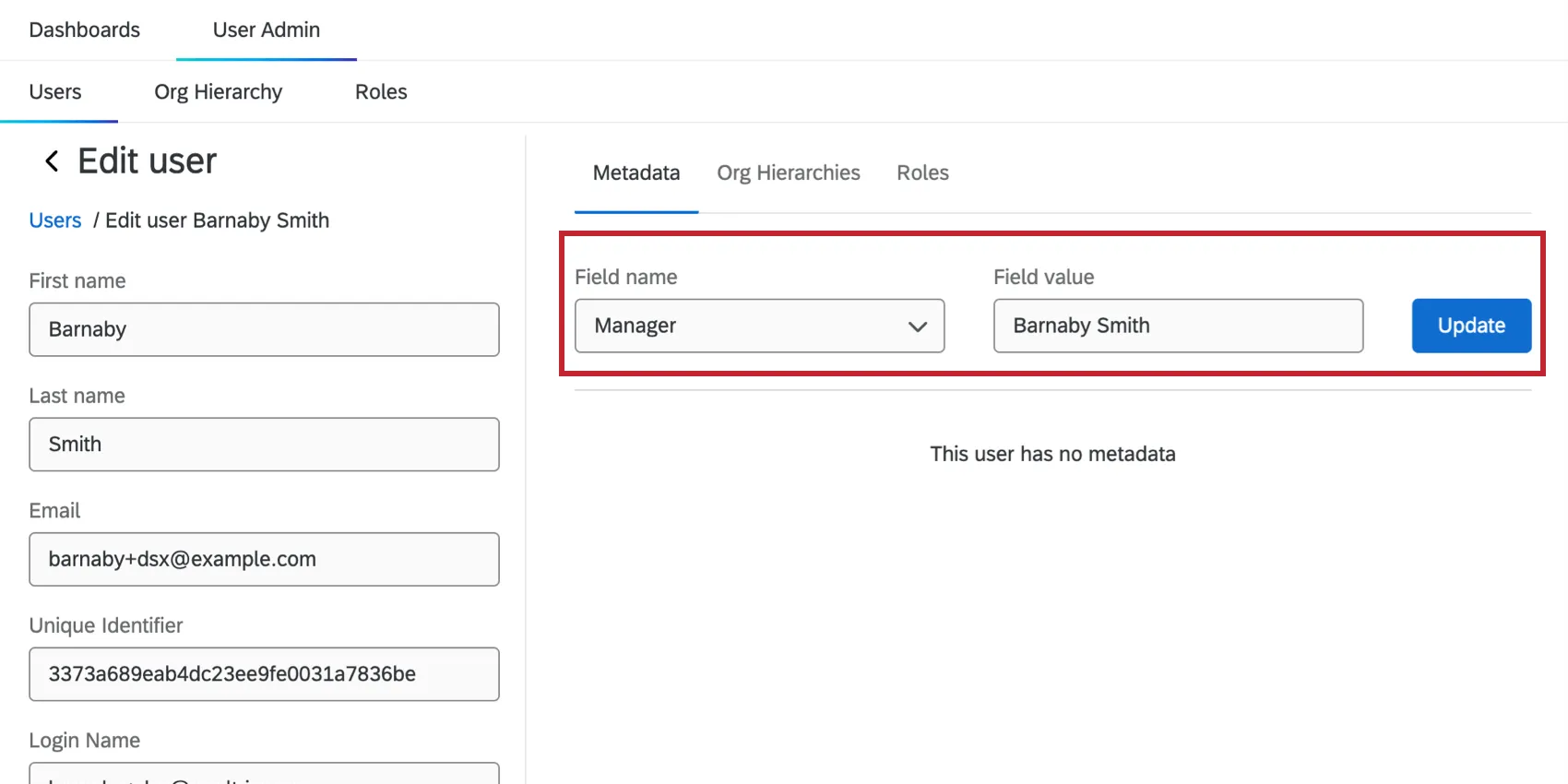The image size is (1568, 784).
Task: Select the User Admin tab
Action: [266, 30]
